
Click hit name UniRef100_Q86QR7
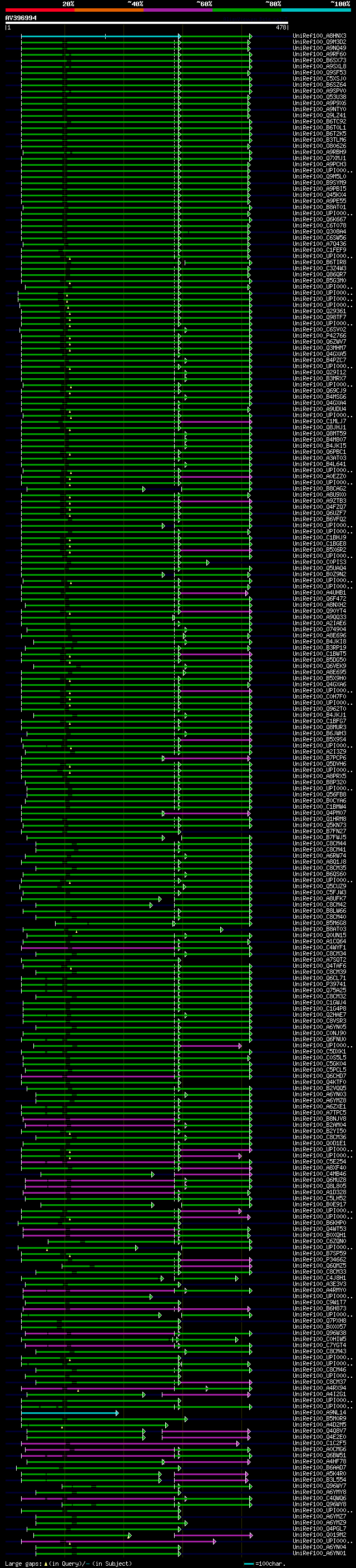[319, 275]
